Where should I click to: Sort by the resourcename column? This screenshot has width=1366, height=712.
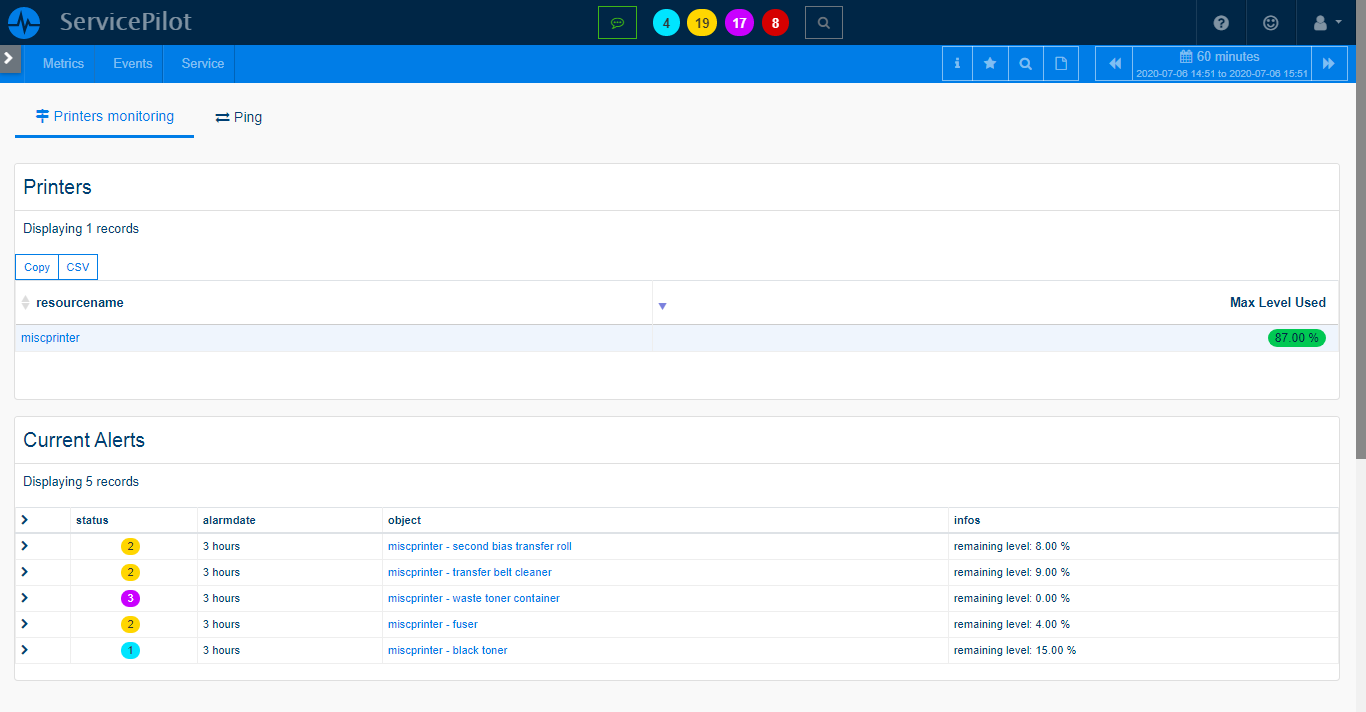pyautogui.click(x=80, y=302)
